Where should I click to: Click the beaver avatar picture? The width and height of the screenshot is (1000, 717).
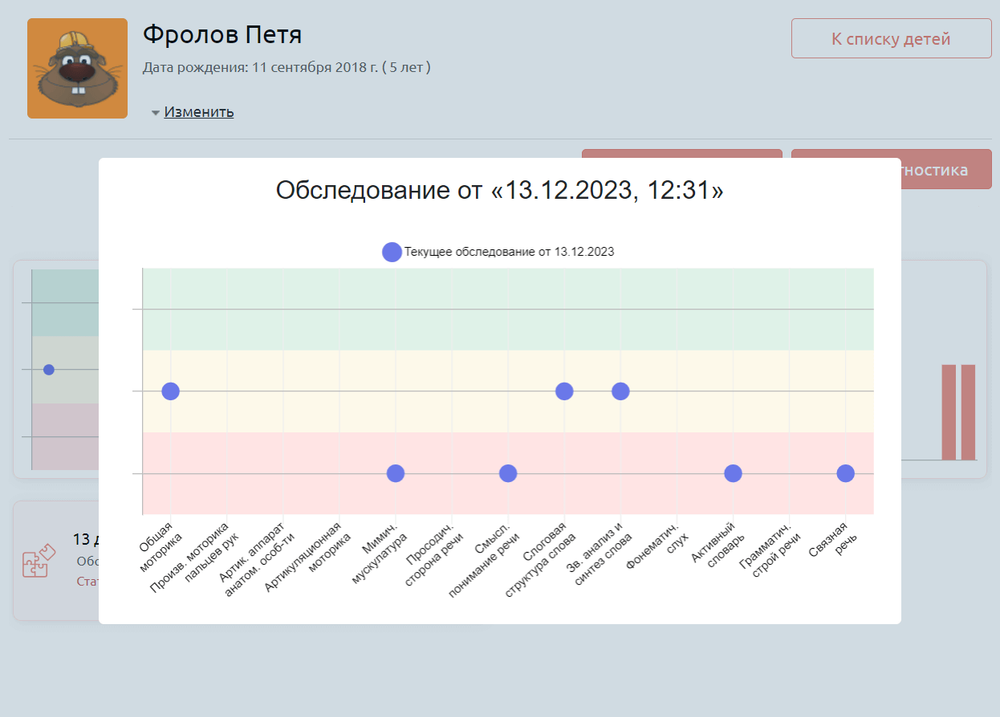(x=77, y=68)
